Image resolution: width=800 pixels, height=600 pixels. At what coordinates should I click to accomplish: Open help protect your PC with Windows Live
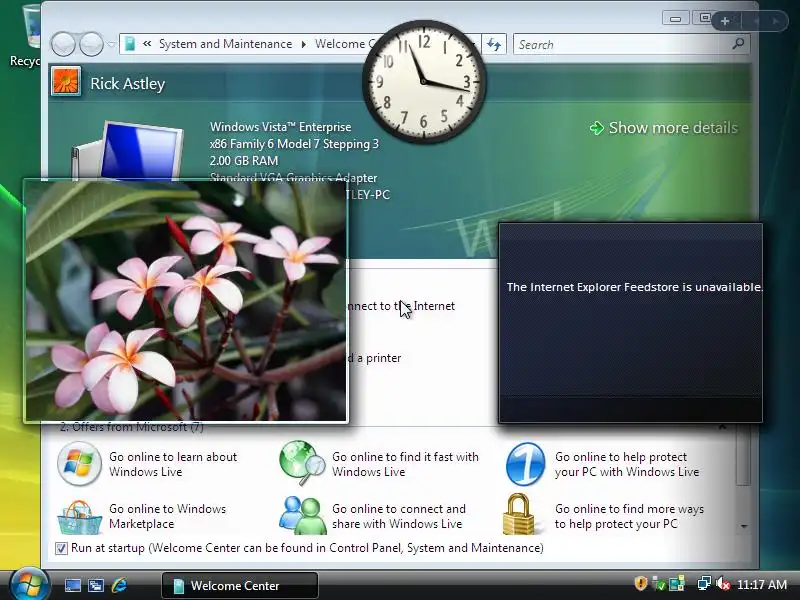tap(627, 464)
